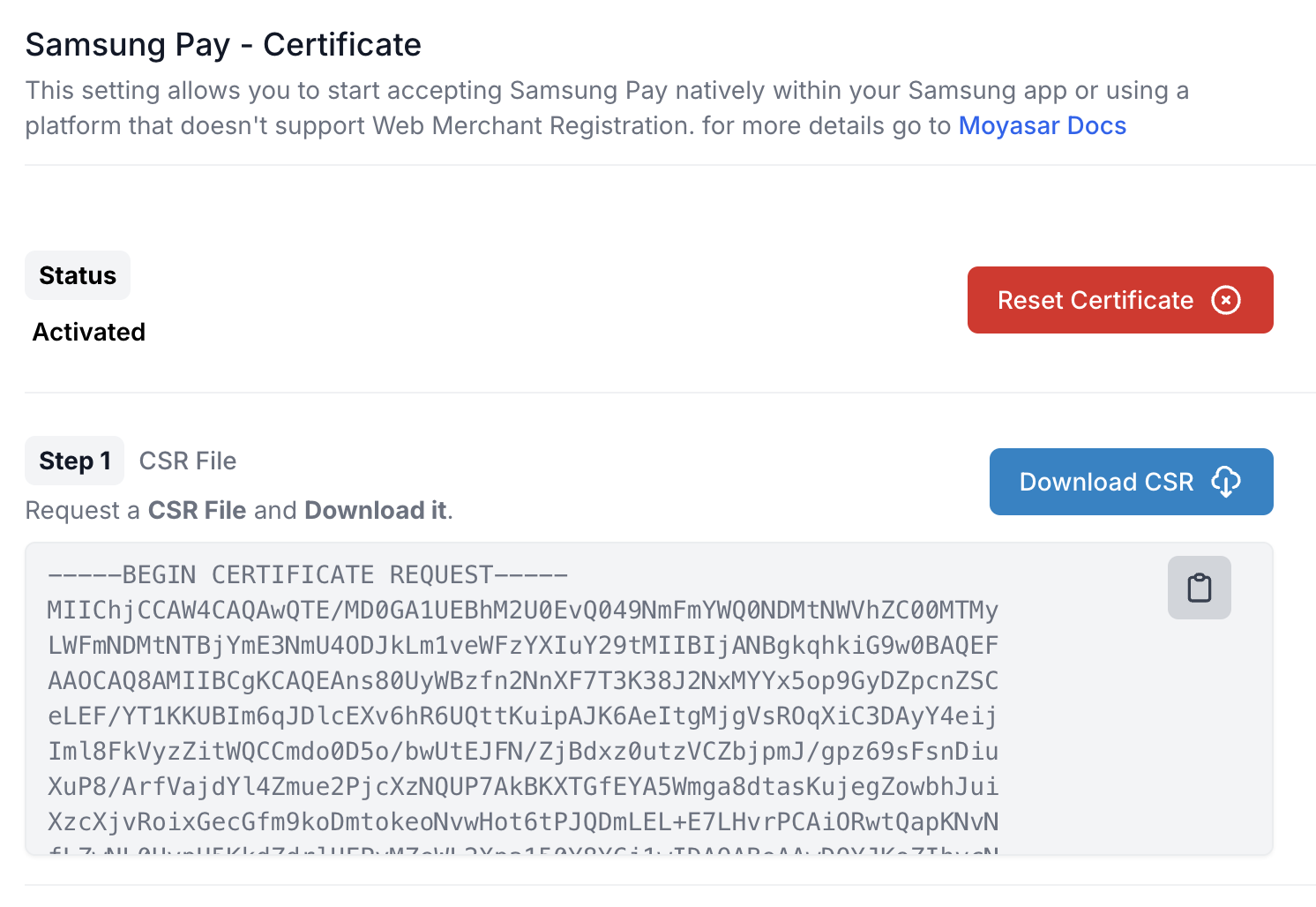Select the copy-to-clipboard icon beside the certificate text

[1200, 587]
